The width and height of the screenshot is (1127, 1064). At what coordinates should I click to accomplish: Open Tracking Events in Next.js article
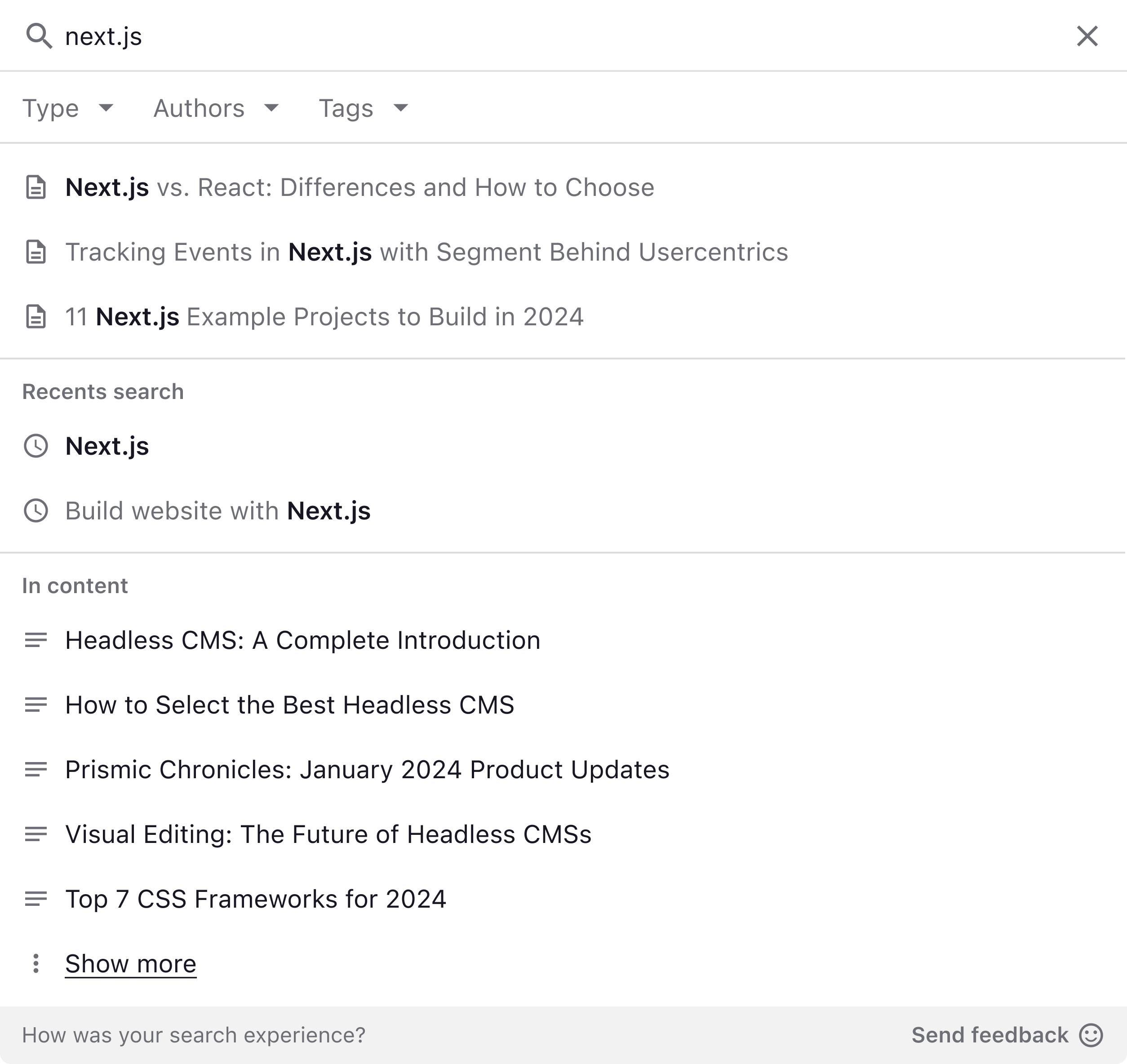pos(426,253)
